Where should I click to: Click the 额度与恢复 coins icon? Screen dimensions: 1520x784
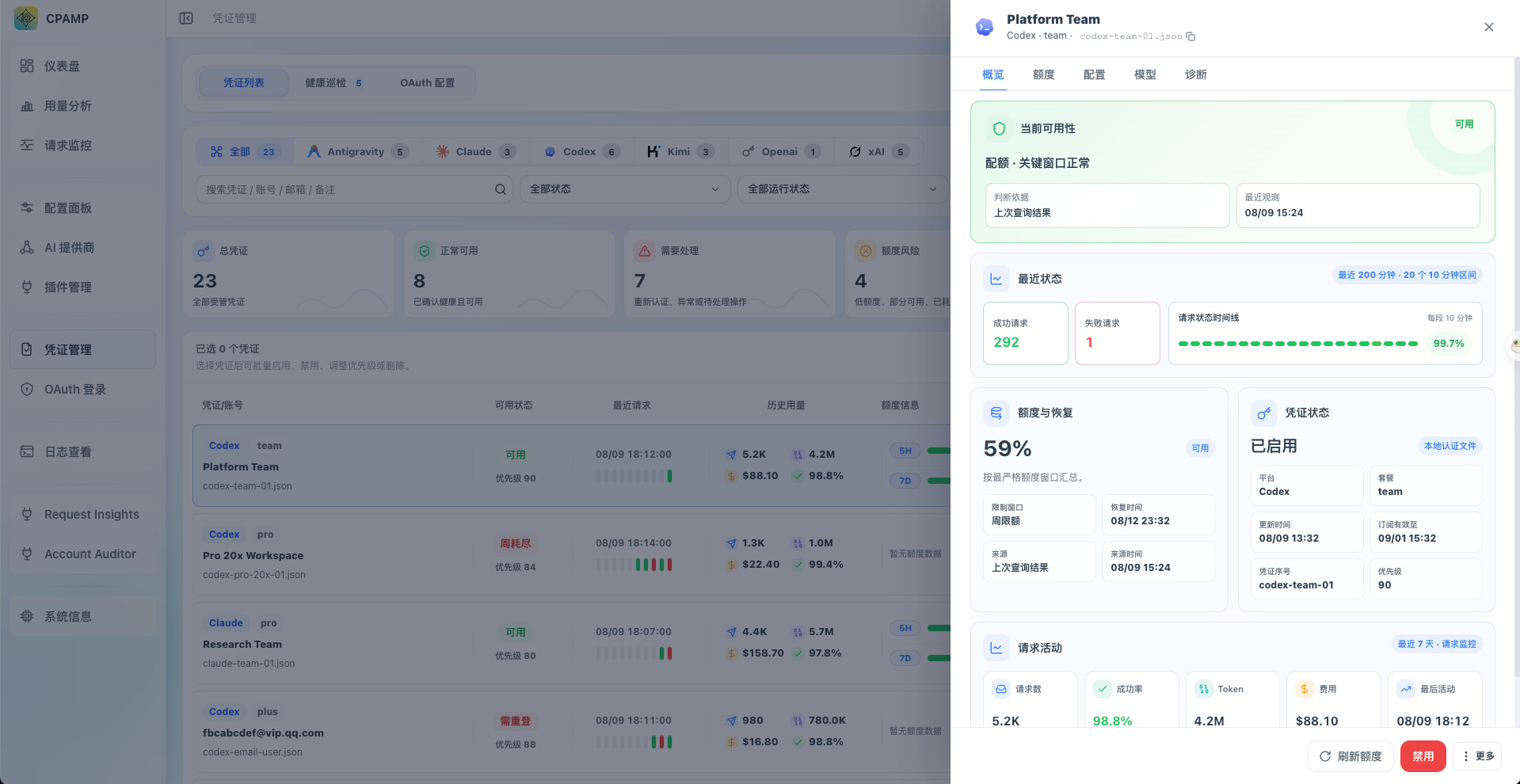(x=996, y=413)
